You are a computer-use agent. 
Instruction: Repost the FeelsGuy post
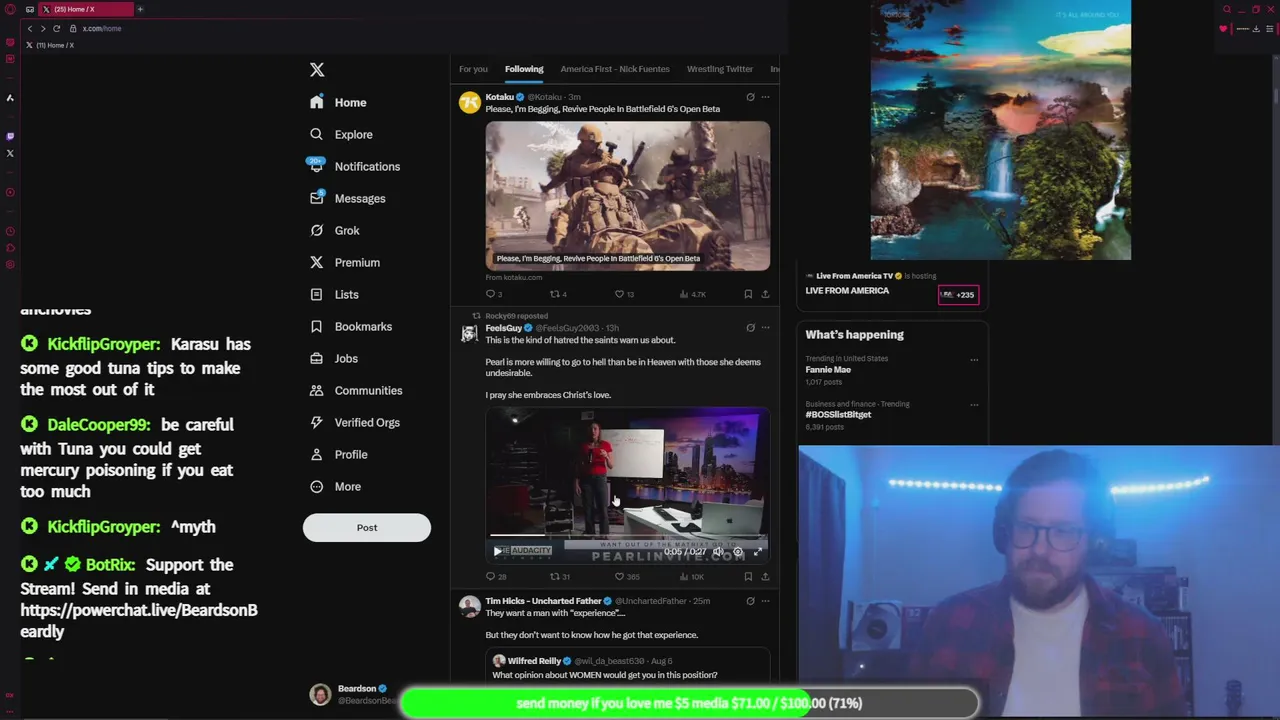(559, 576)
